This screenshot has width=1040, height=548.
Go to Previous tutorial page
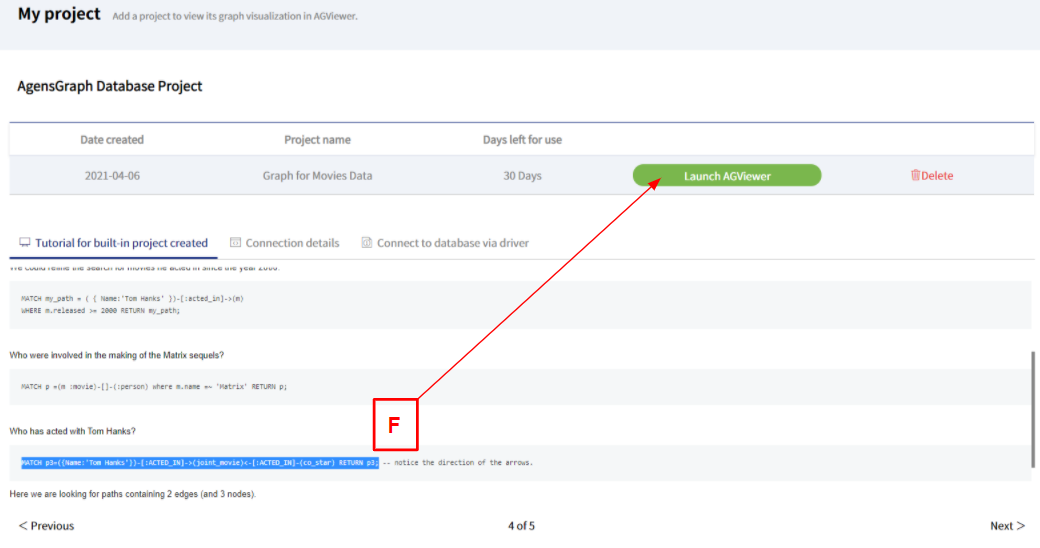point(46,526)
